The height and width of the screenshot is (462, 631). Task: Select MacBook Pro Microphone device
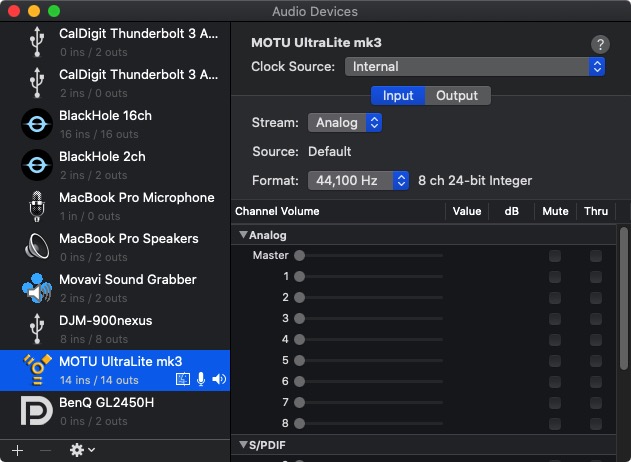pos(115,206)
